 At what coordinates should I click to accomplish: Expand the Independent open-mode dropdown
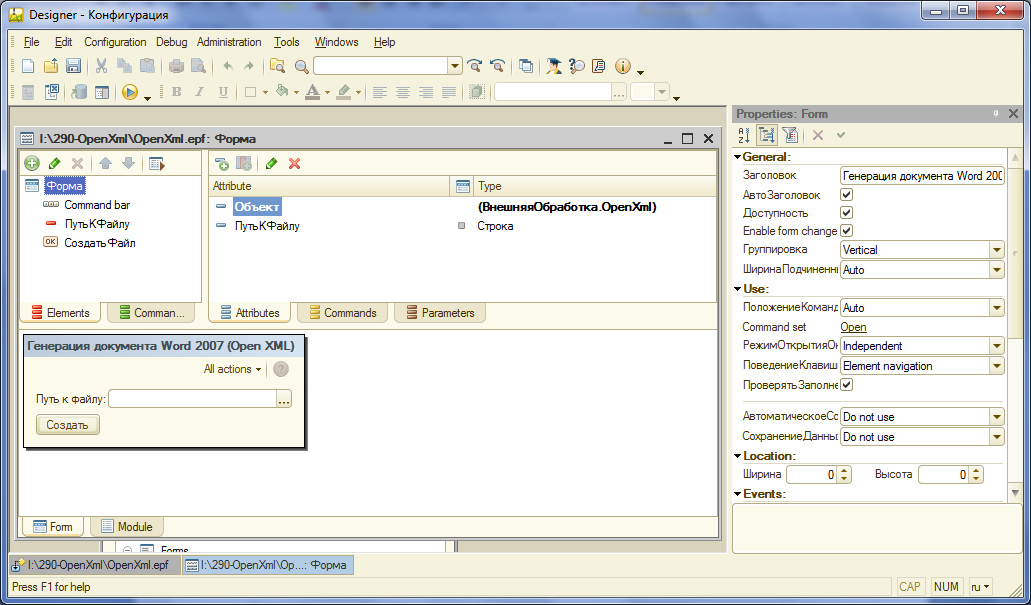point(996,346)
